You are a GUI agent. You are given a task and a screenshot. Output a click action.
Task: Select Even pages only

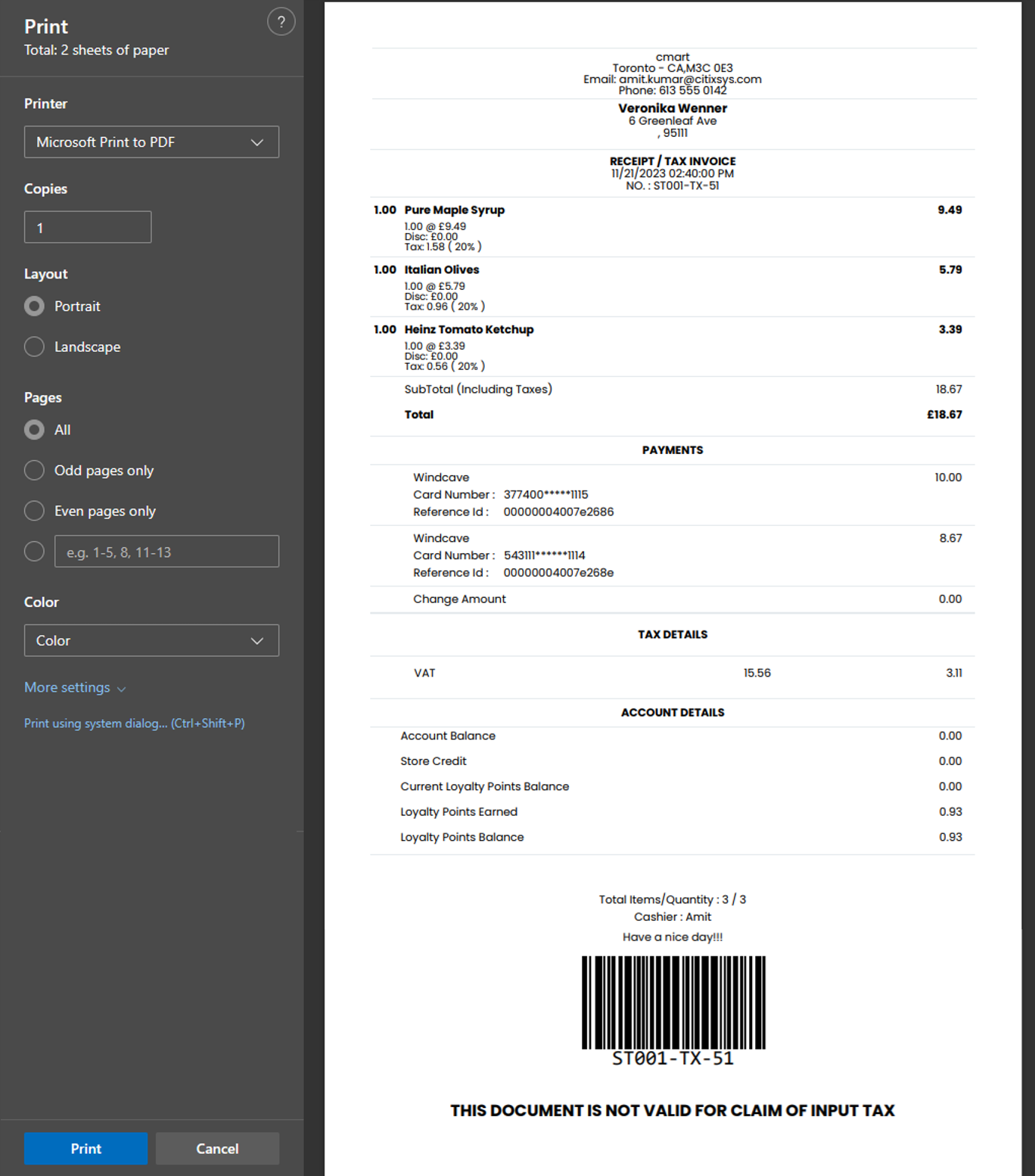click(35, 512)
